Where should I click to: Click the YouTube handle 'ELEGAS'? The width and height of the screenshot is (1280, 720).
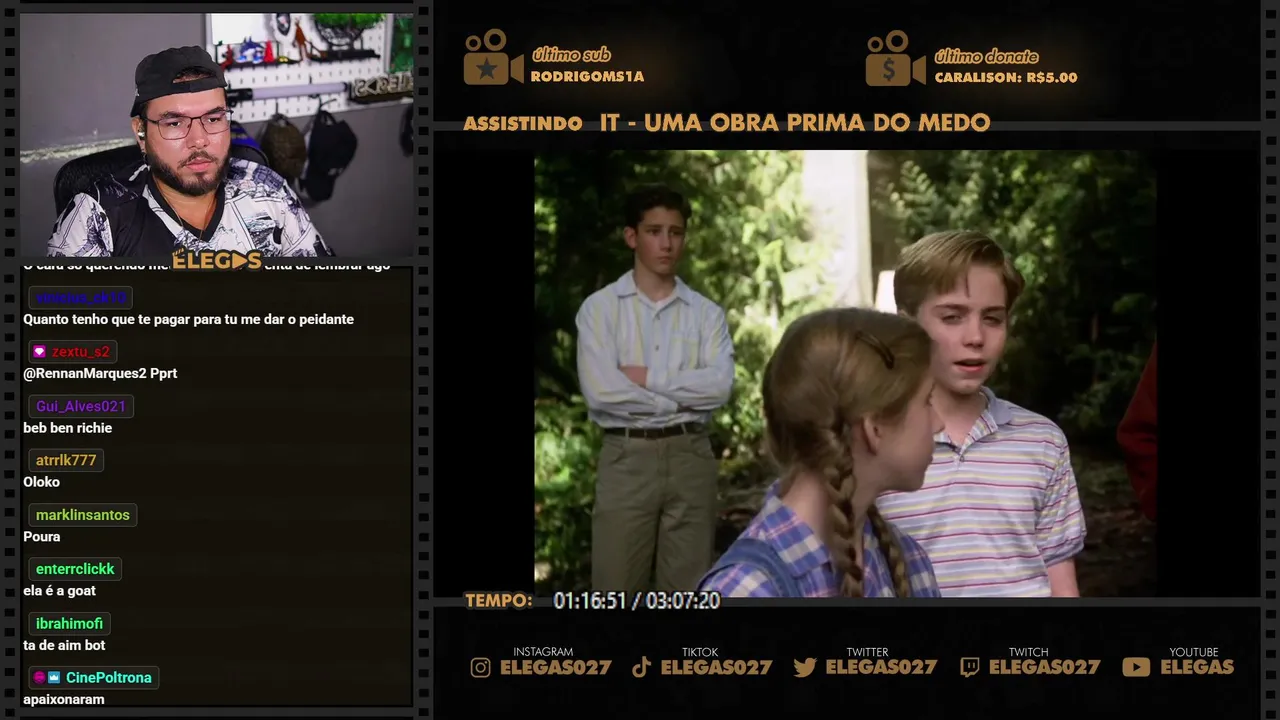[1197, 667]
